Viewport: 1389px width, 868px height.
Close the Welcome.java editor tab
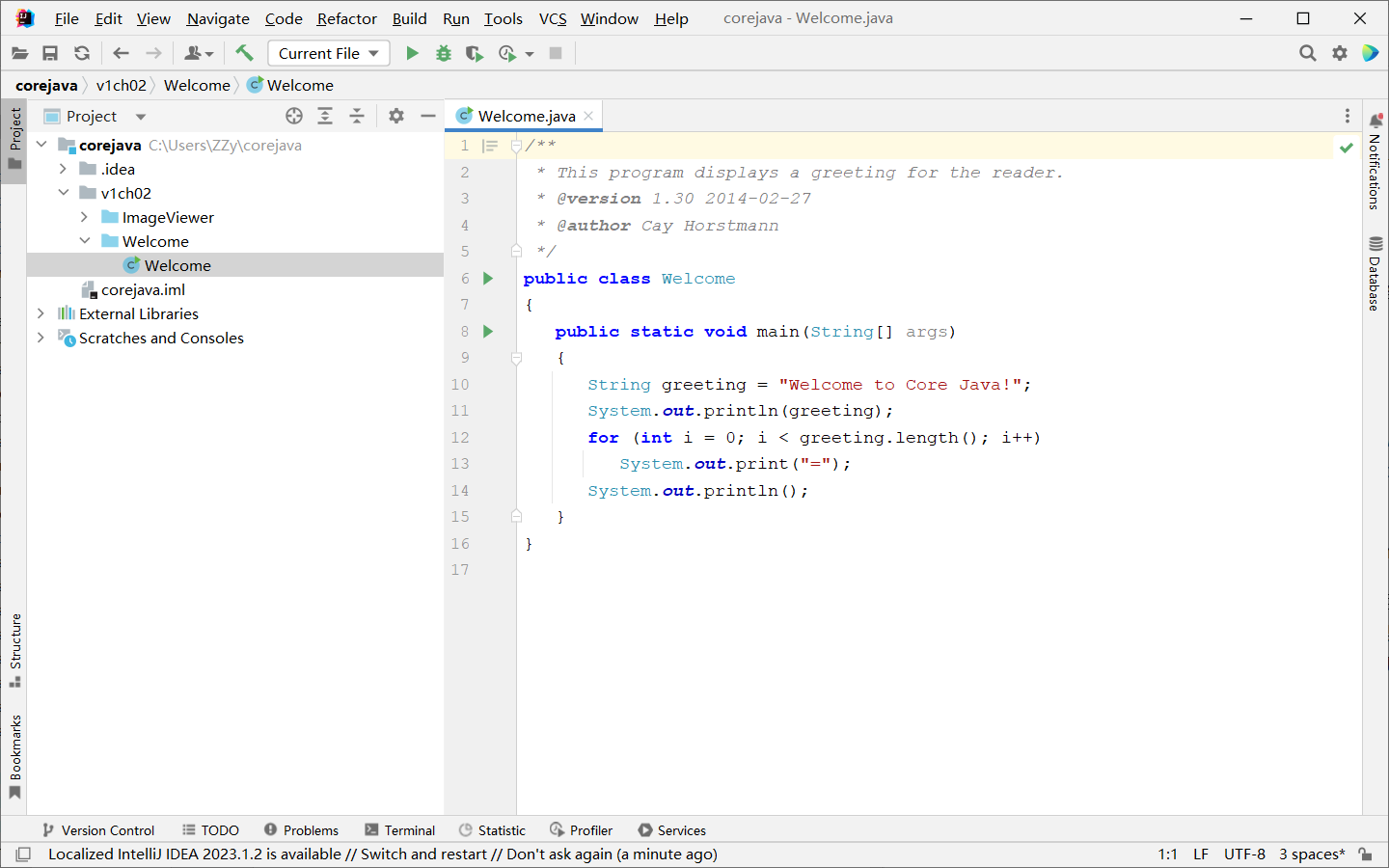click(588, 116)
